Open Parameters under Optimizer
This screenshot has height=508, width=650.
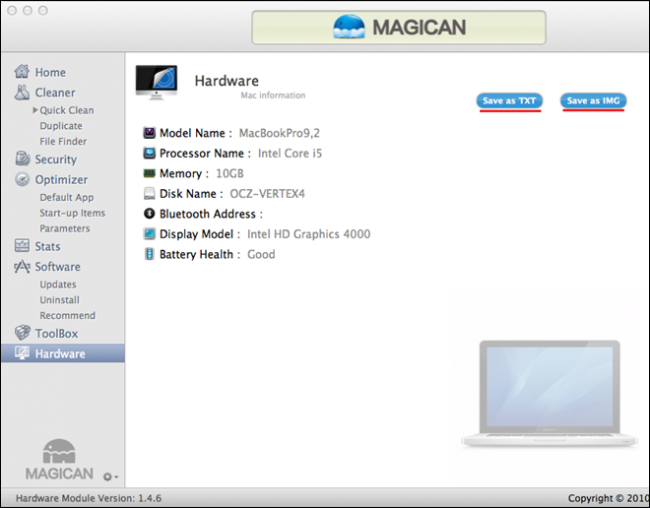[65, 228]
